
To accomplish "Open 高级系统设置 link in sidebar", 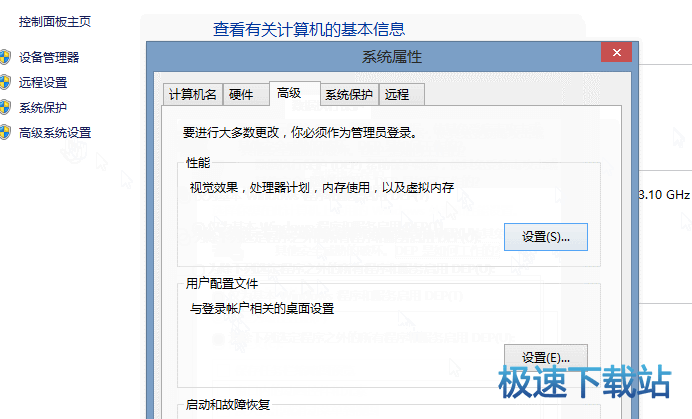I will coord(55,133).
